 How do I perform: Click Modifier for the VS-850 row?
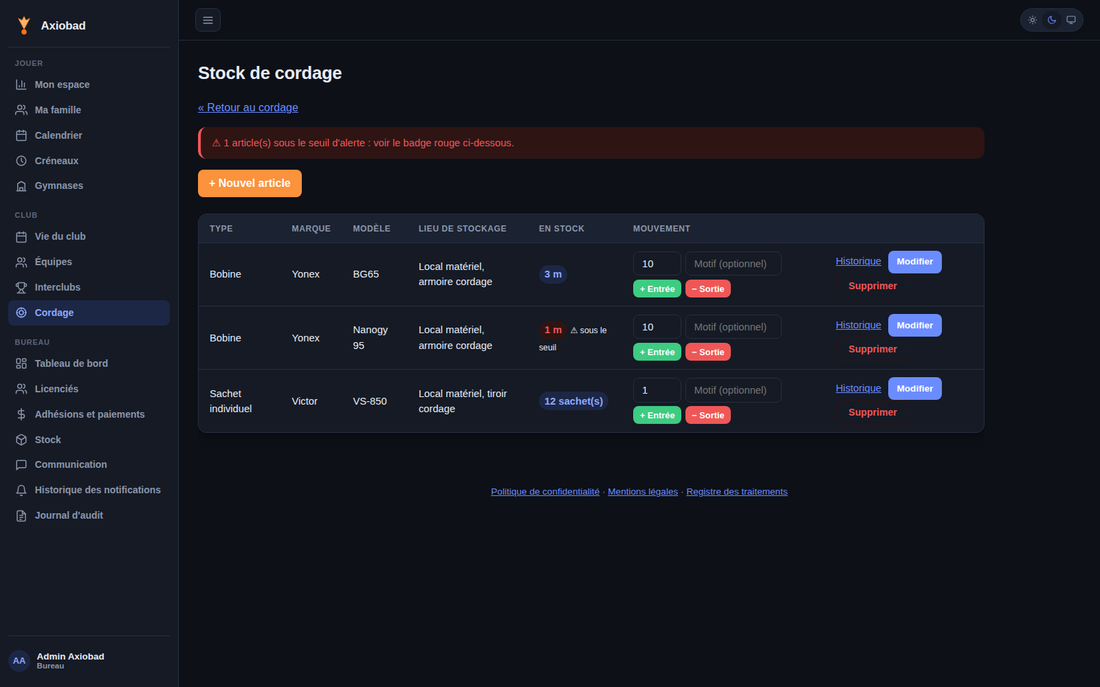click(x=915, y=388)
